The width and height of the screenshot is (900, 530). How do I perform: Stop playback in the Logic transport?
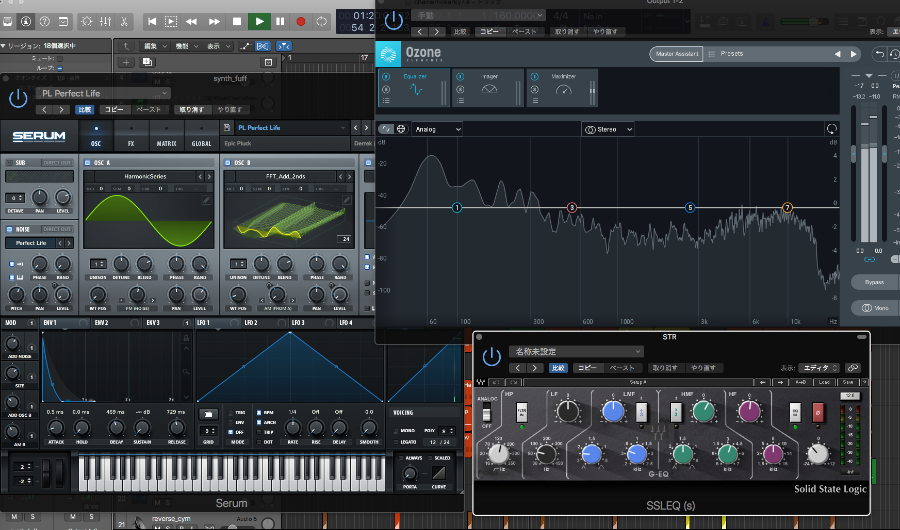[236, 21]
